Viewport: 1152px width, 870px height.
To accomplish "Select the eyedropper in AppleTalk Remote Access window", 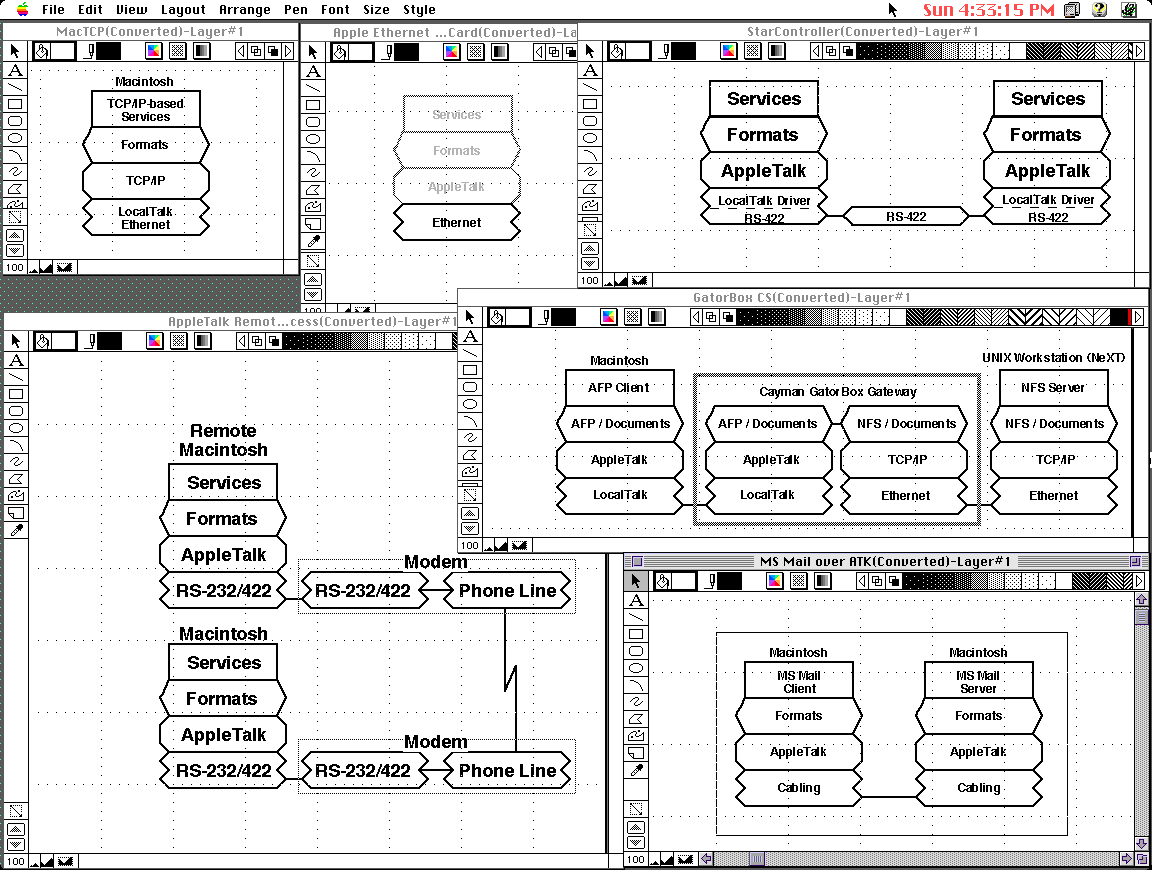I will (x=15, y=530).
